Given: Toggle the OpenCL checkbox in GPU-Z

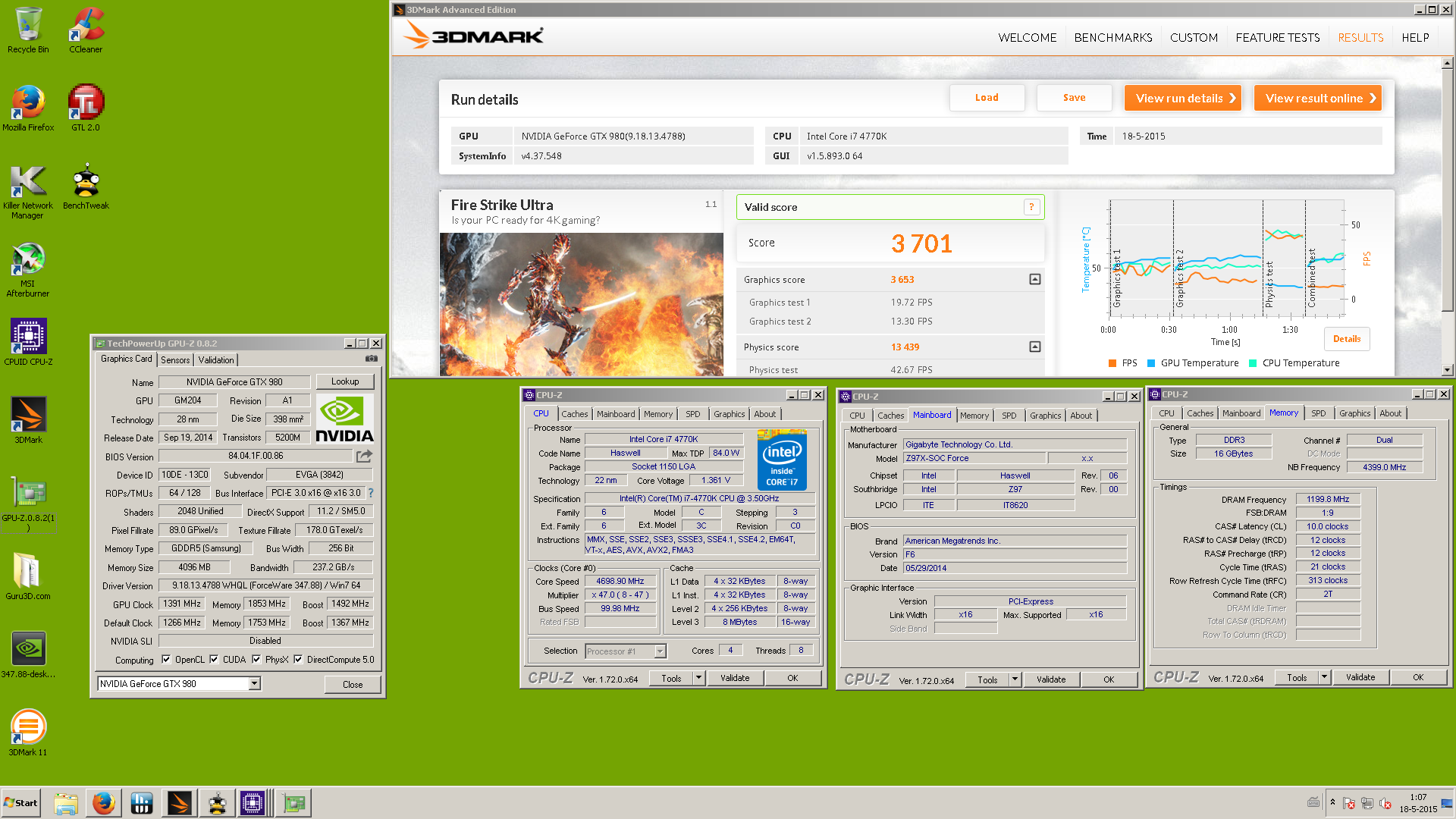Looking at the screenshot, I should tap(166, 659).
